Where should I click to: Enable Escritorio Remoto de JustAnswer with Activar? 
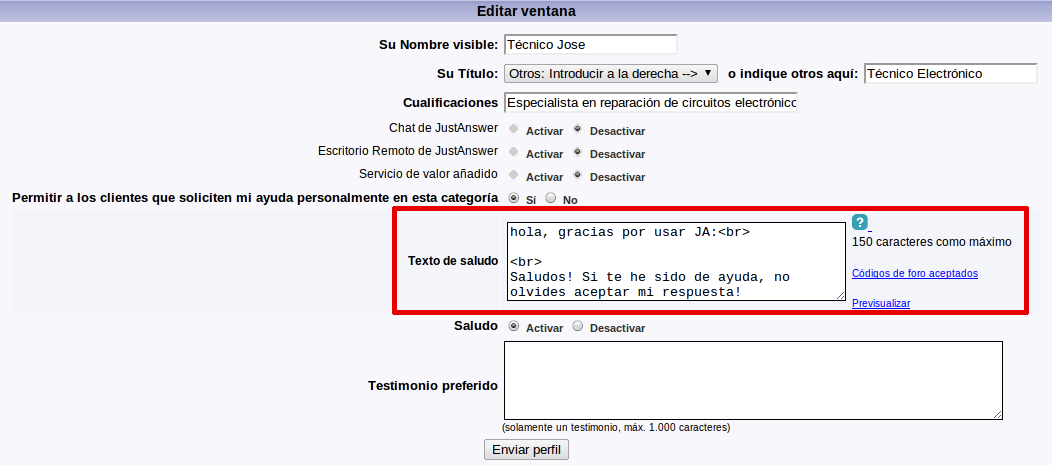point(514,152)
